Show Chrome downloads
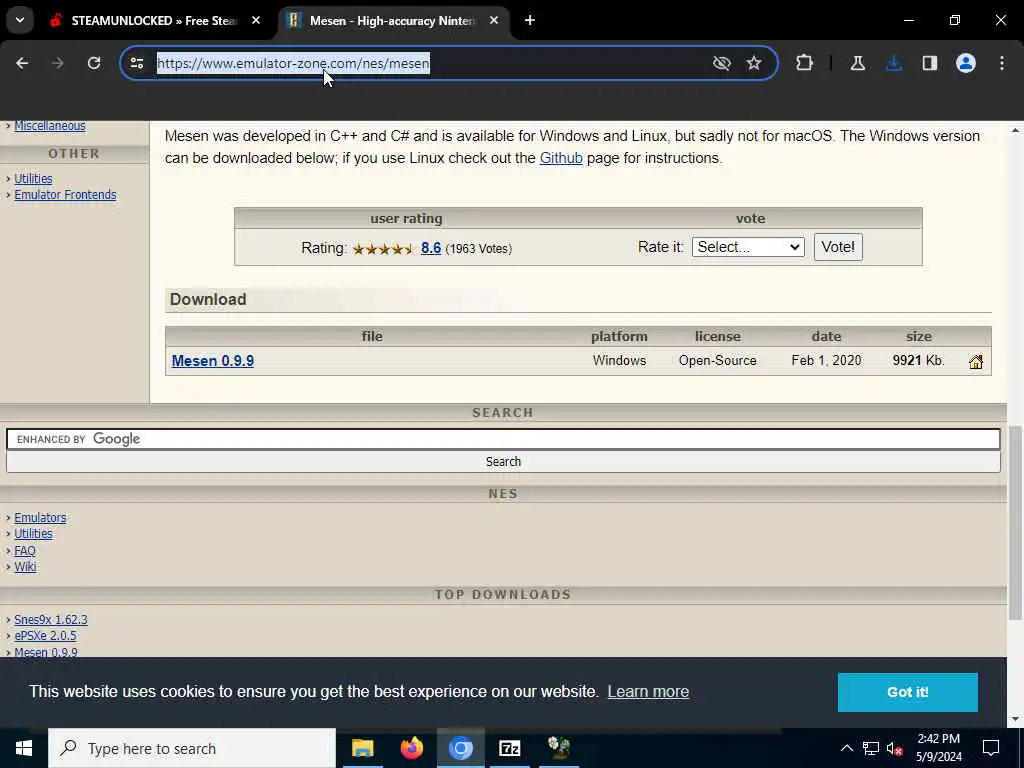Image resolution: width=1024 pixels, height=768 pixels. [894, 63]
